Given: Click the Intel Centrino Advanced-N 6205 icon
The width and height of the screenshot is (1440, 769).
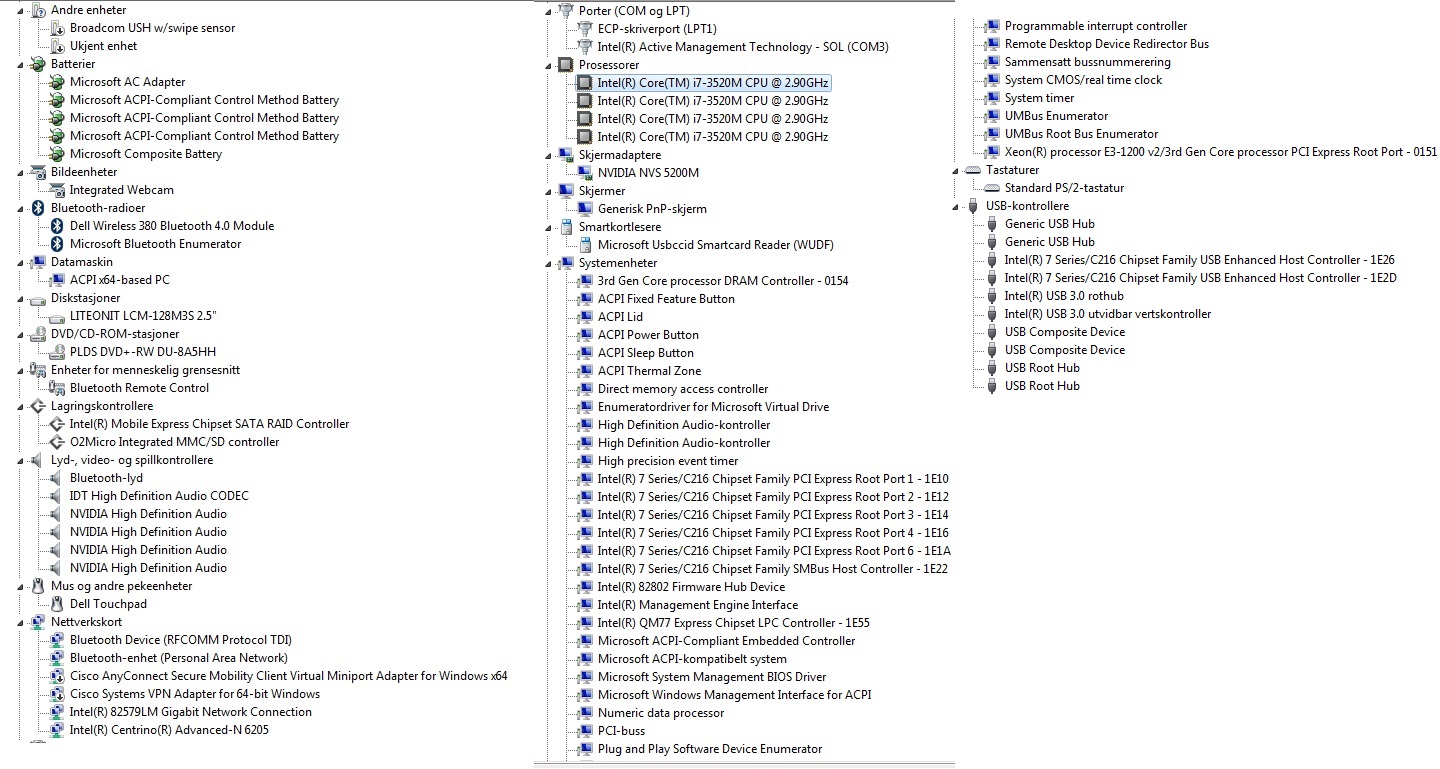Looking at the screenshot, I should click(x=57, y=730).
